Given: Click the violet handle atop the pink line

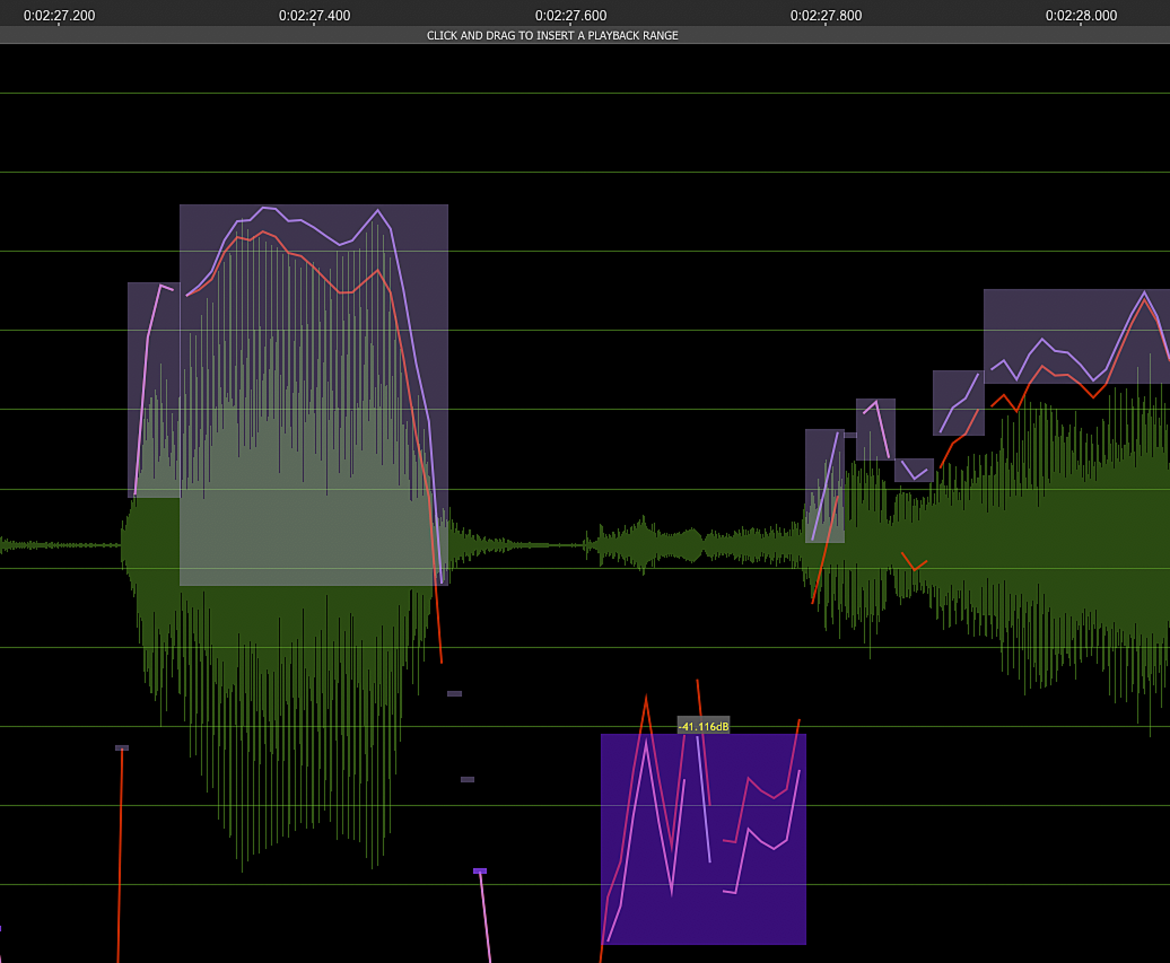Looking at the screenshot, I should click(480, 871).
